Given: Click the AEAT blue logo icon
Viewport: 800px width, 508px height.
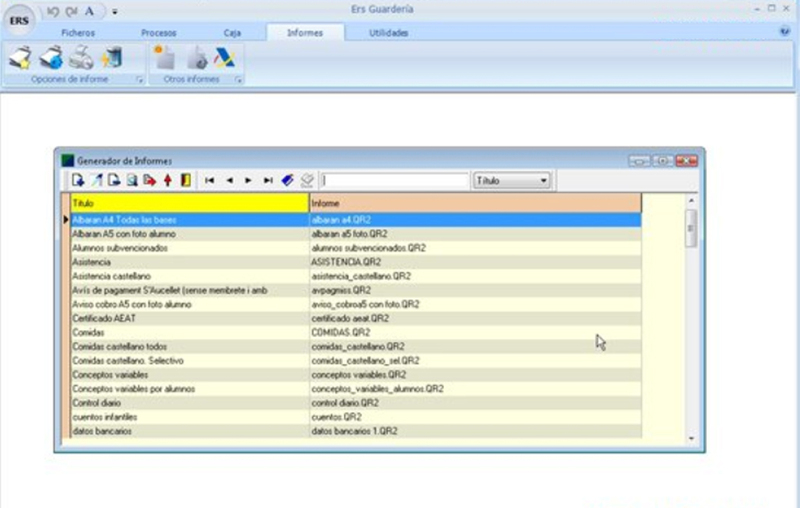Looking at the screenshot, I should (225, 58).
